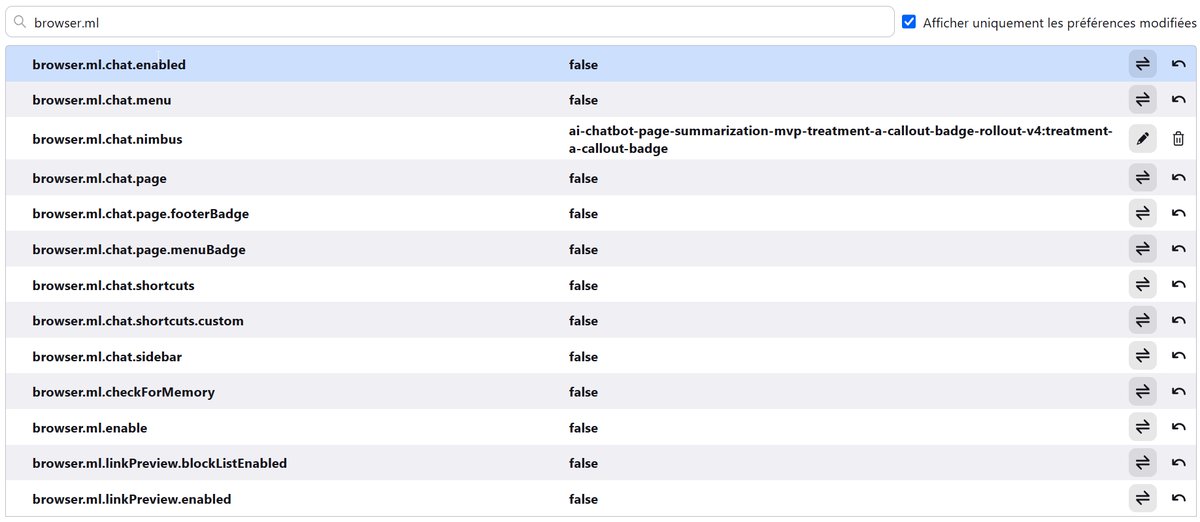Viewport: 1200px width, 522px height.
Task: Reset the browser.ml.enable preference
Action: coord(1178,428)
